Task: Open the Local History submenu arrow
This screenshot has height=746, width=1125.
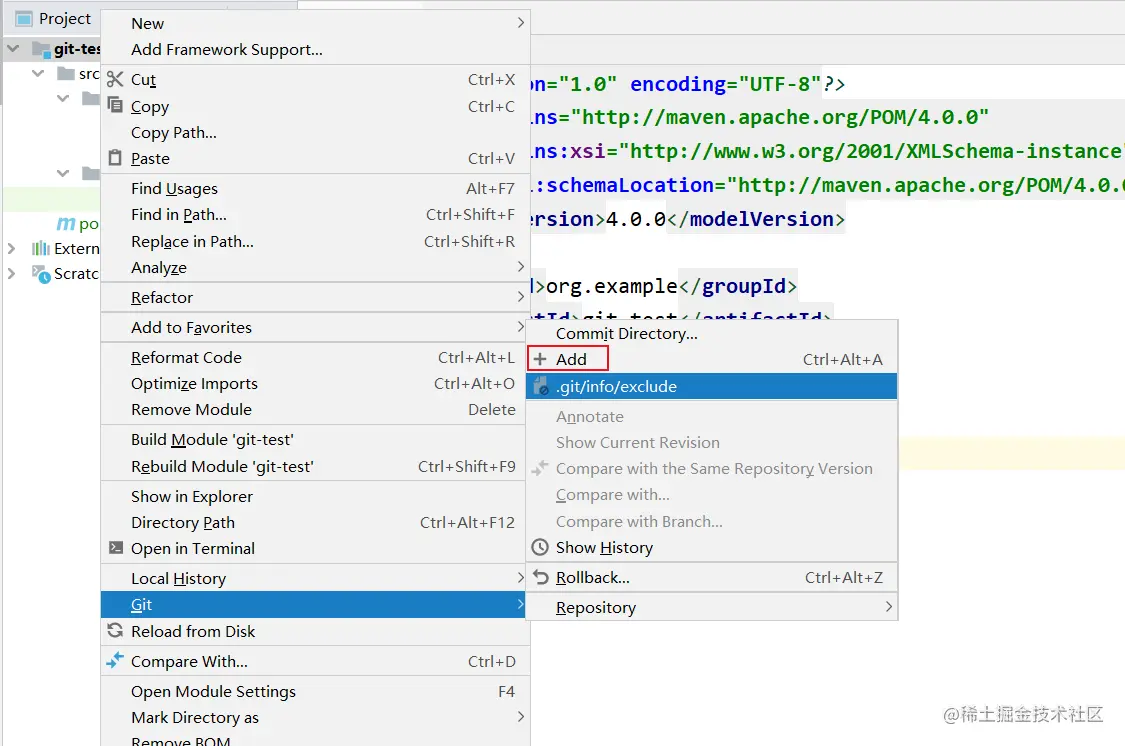Action: 521,577
